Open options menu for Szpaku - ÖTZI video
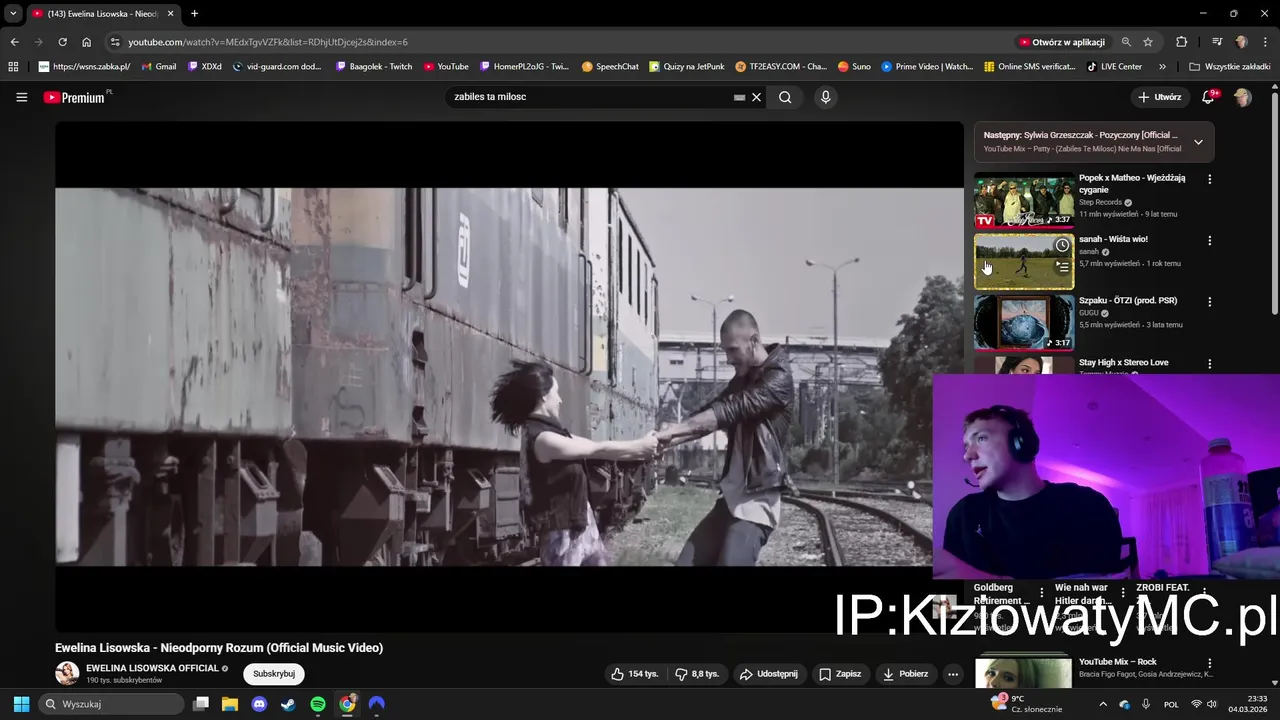 click(x=1209, y=302)
